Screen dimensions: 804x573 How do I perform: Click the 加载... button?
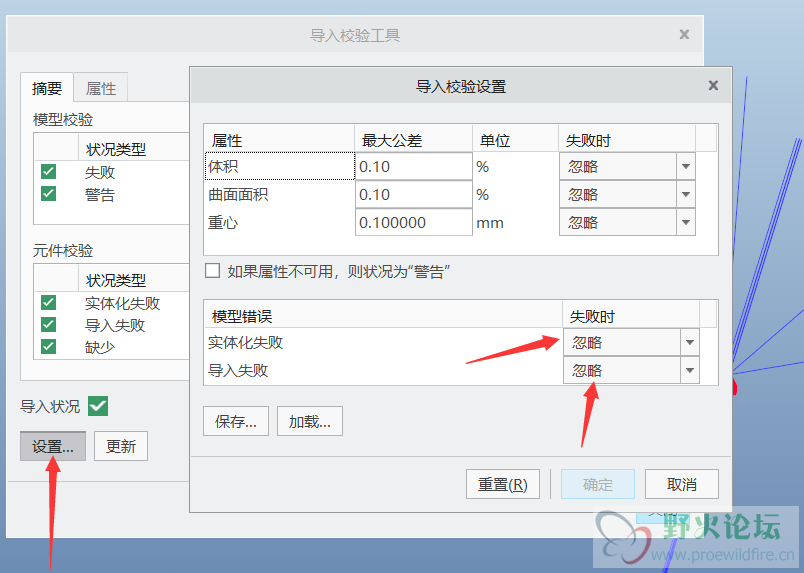point(310,421)
